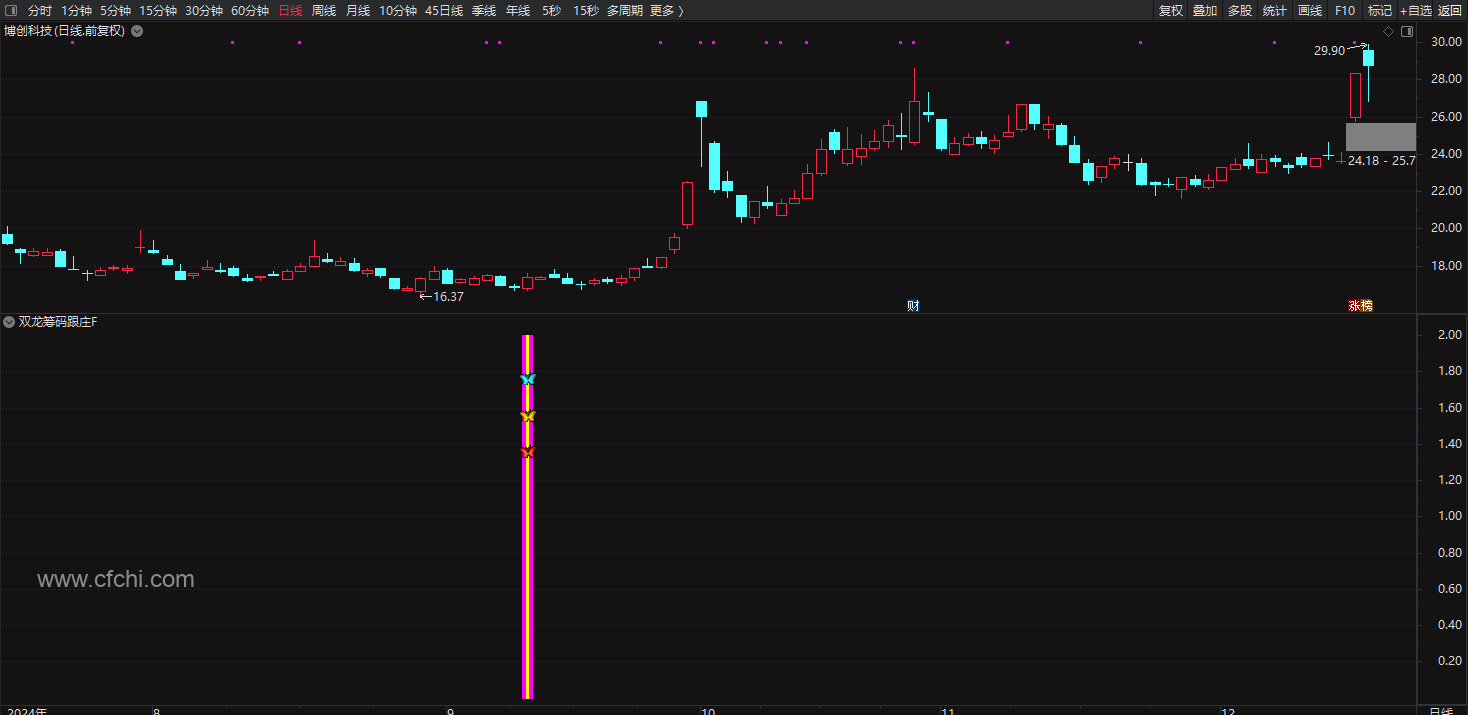Select the 15秒 period
This screenshot has height=715, width=1468.
(586, 11)
